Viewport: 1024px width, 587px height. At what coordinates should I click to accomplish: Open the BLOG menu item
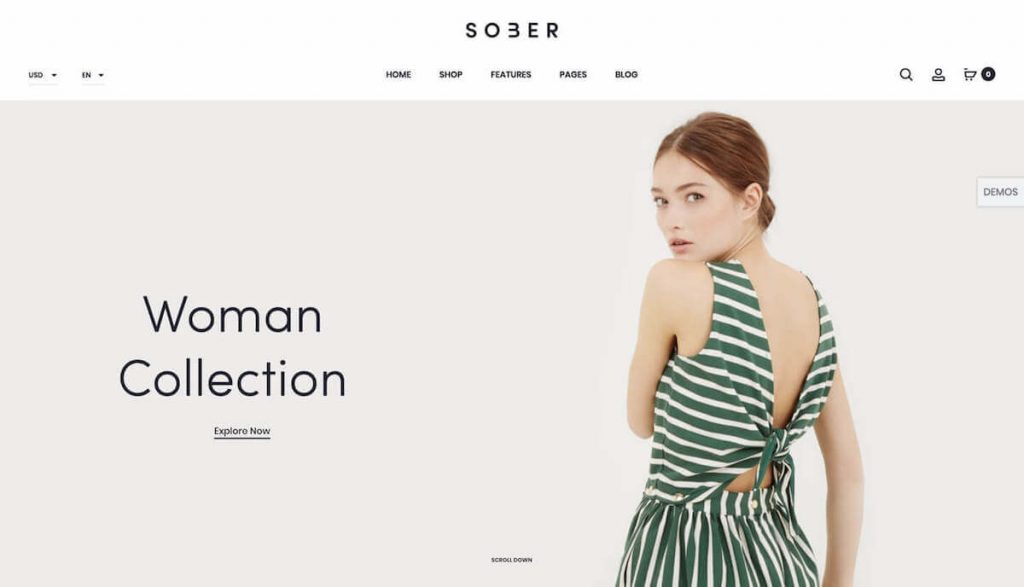[626, 74]
